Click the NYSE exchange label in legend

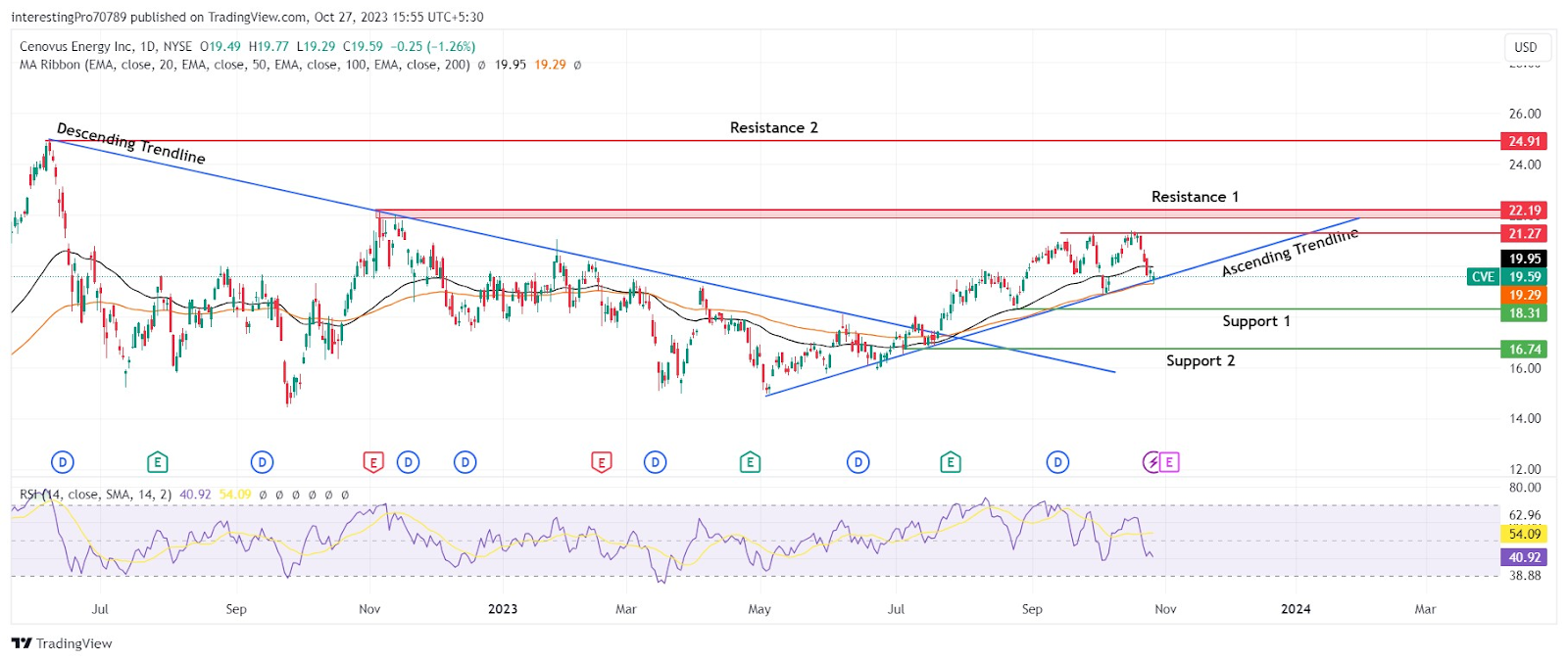pos(177,46)
